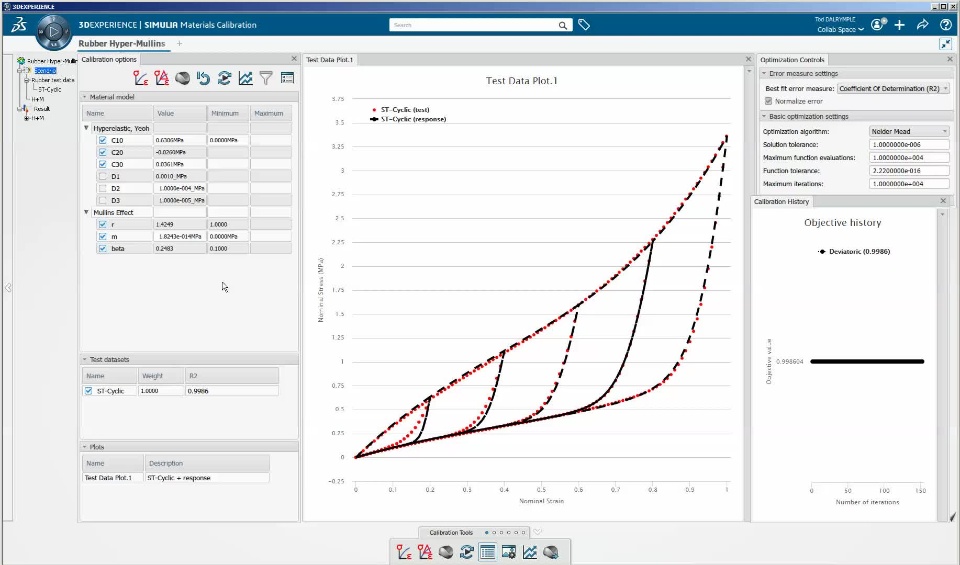Uncheck the beta parameter checkbox

[x=102, y=249]
